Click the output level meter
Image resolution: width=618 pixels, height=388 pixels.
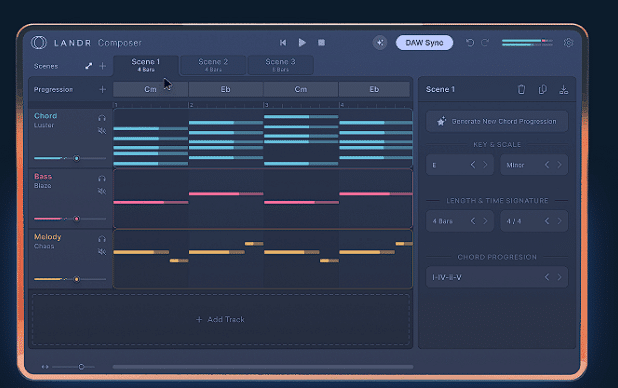click(x=527, y=43)
